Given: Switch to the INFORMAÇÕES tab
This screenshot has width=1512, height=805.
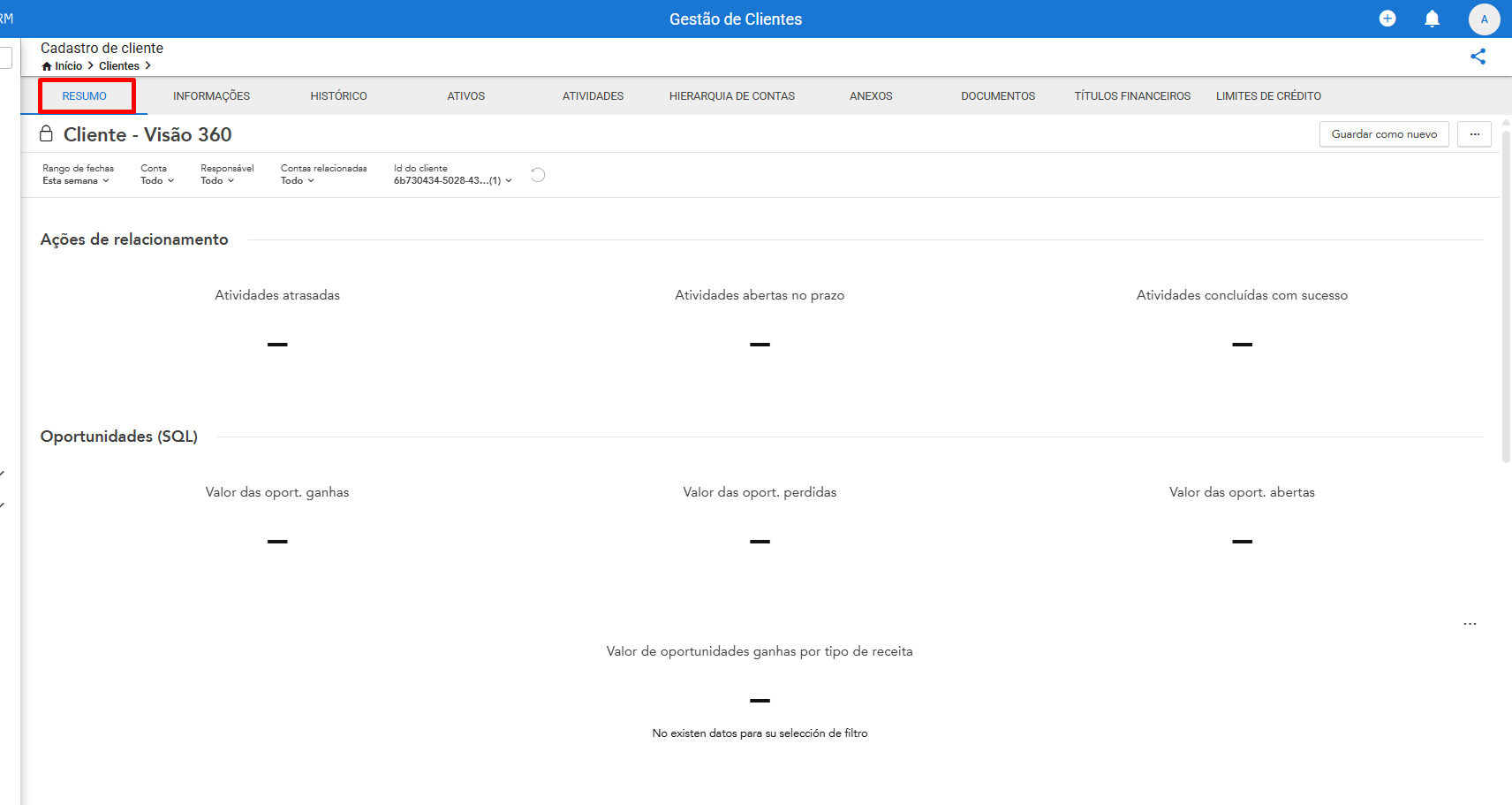Looking at the screenshot, I should [211, 95].
